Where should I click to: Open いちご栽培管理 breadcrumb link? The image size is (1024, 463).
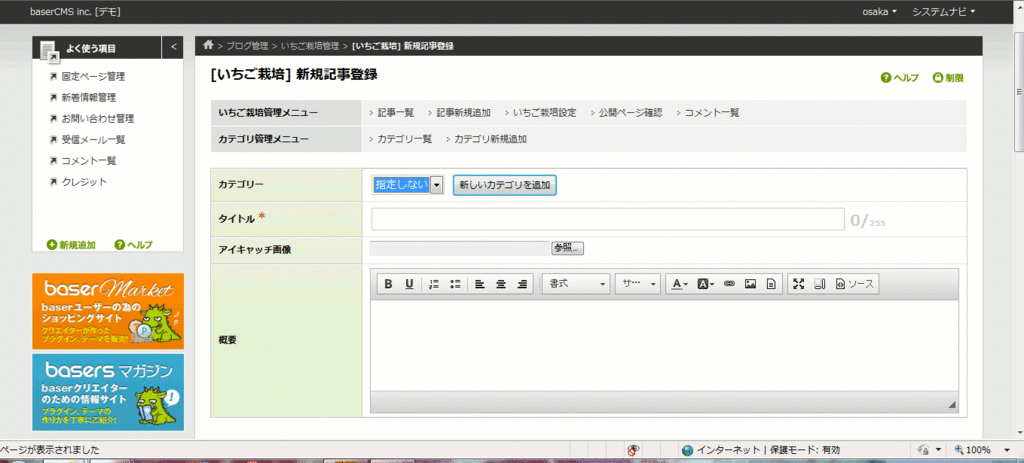click(310, 46)
